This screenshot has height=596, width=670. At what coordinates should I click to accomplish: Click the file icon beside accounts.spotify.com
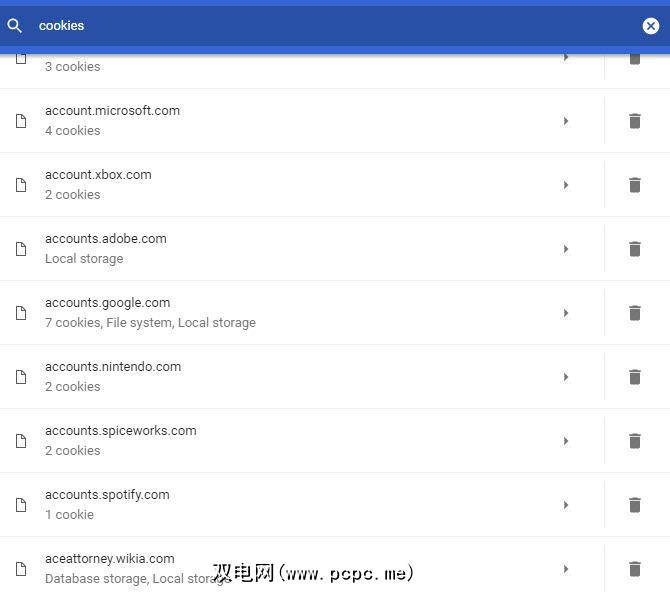[21, 505]
